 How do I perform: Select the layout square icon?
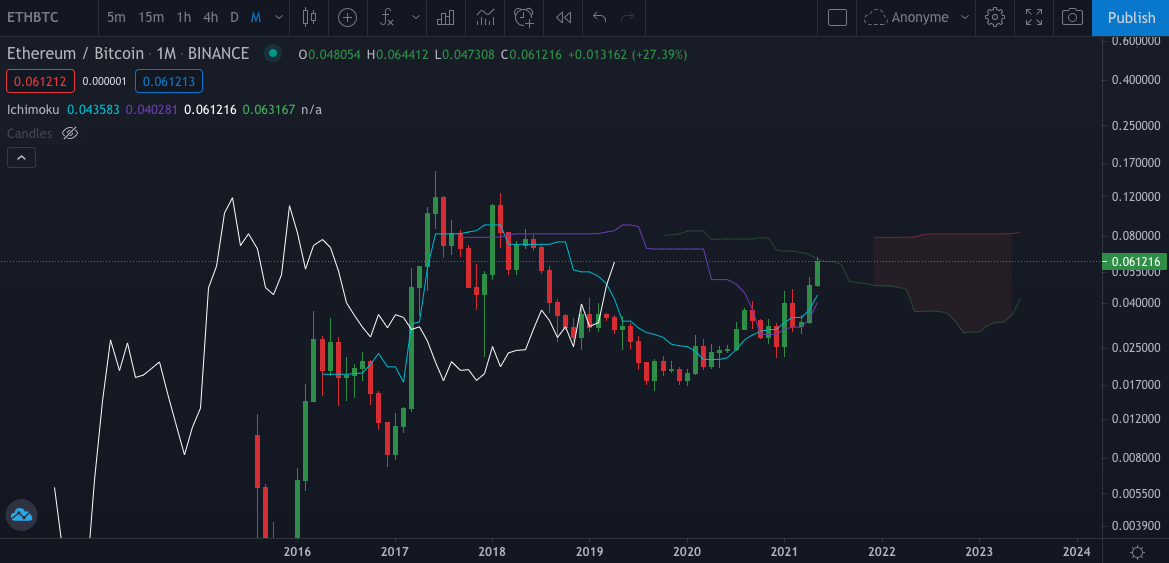(x=837, y=17)
